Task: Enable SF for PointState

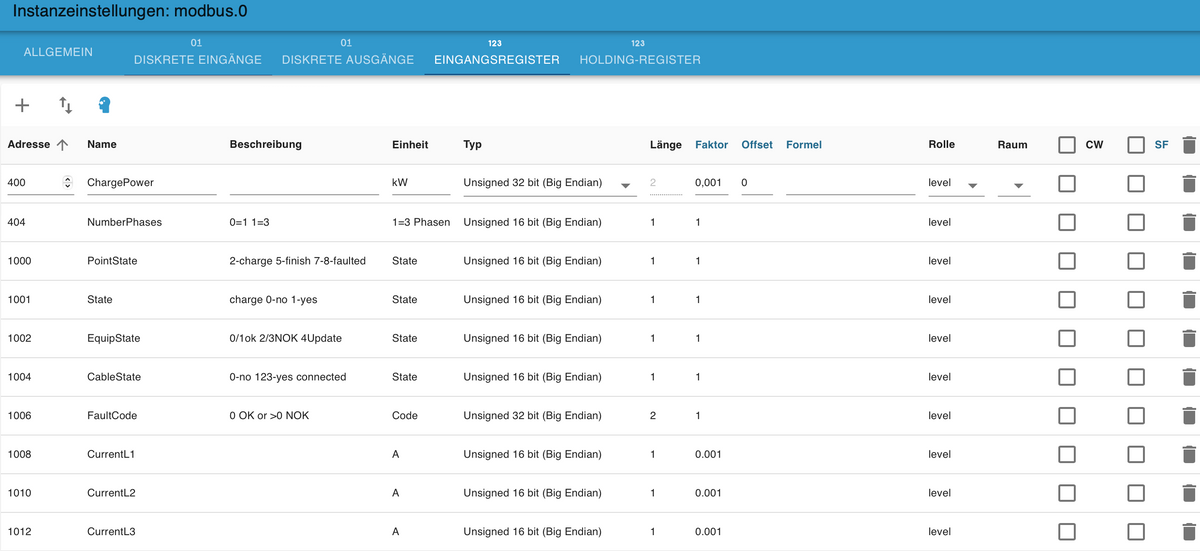Action: click(x=1136, y=261)
